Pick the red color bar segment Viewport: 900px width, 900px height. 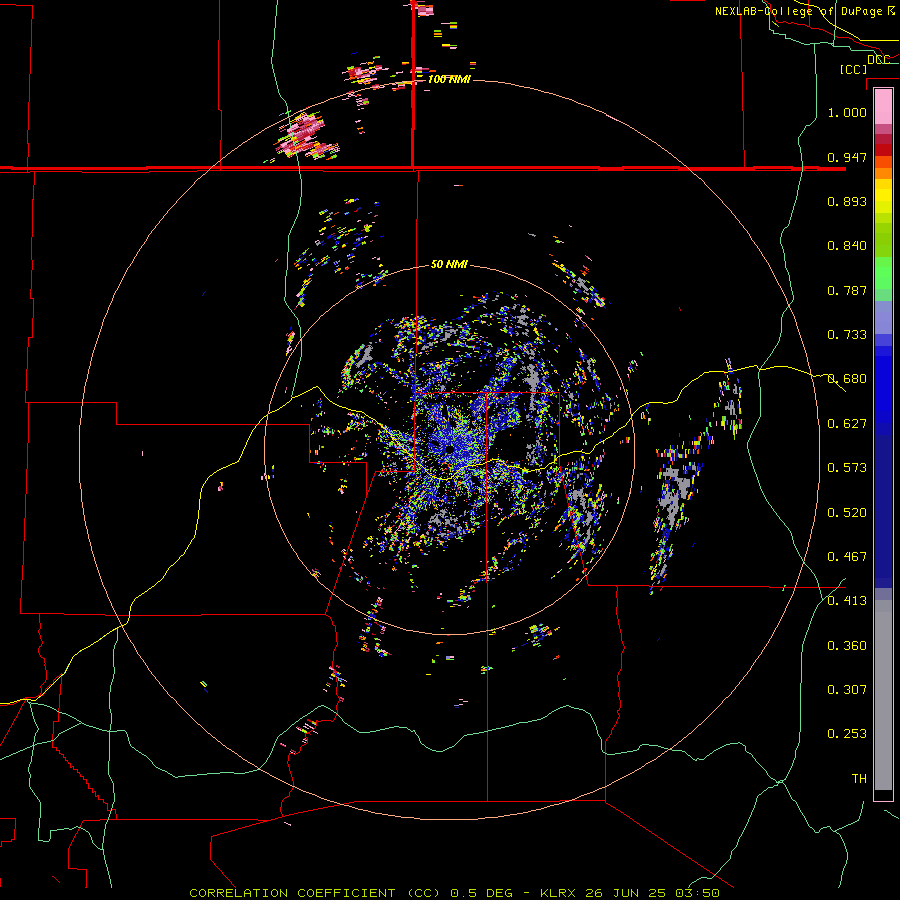click(883, 150)
